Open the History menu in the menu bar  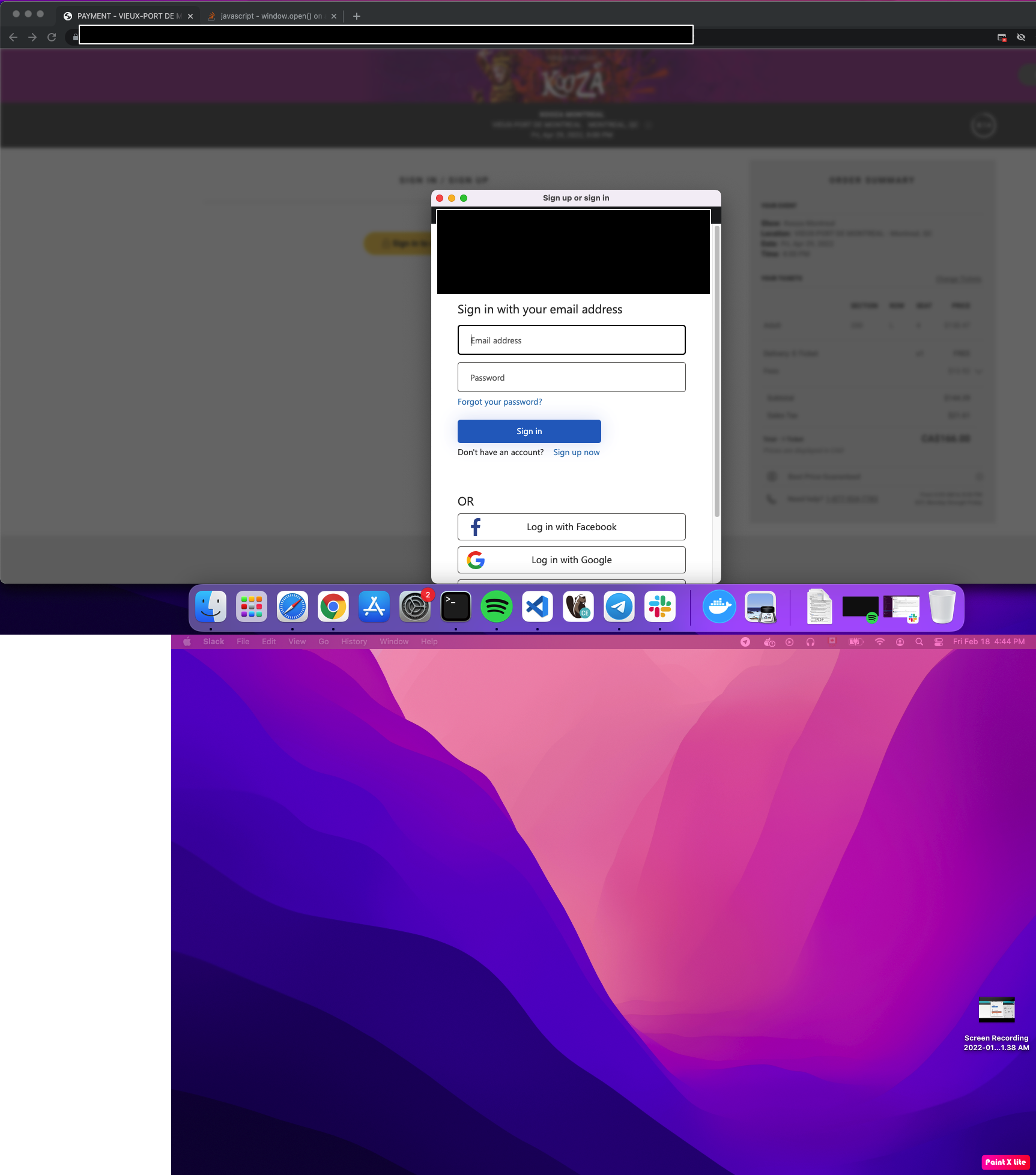(354, 641)
